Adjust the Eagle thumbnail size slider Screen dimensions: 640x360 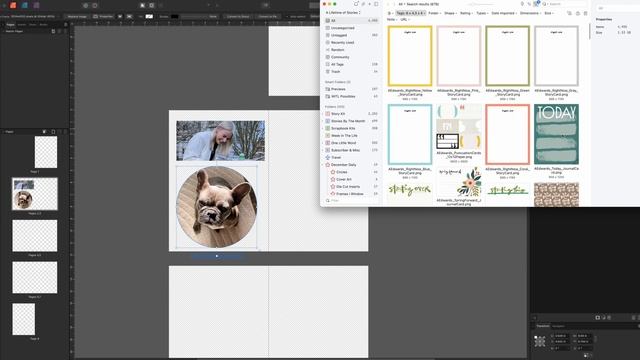482,4
